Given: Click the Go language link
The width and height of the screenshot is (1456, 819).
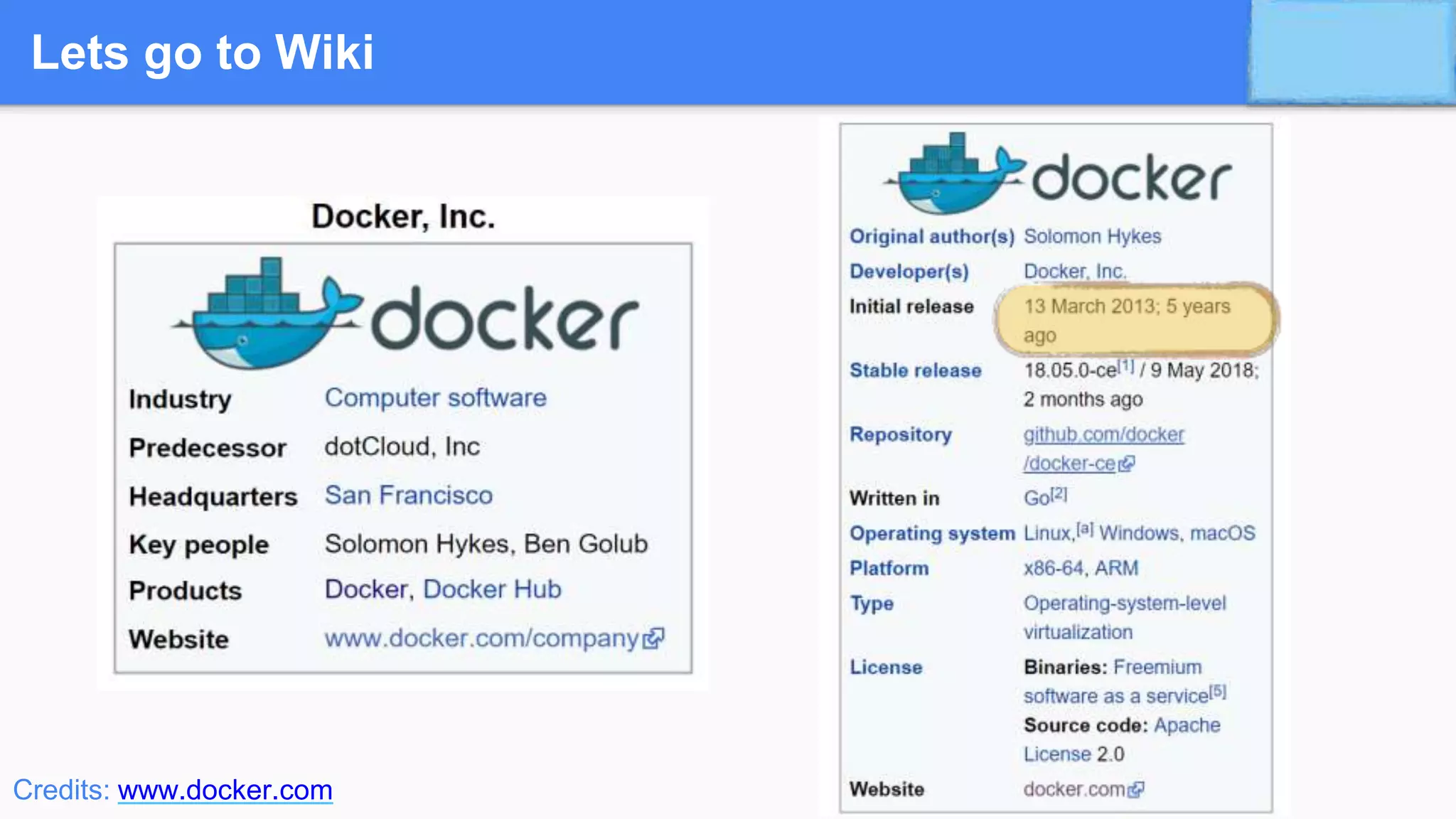Looking at the screenshot, I should click(x=1037, y=498).
